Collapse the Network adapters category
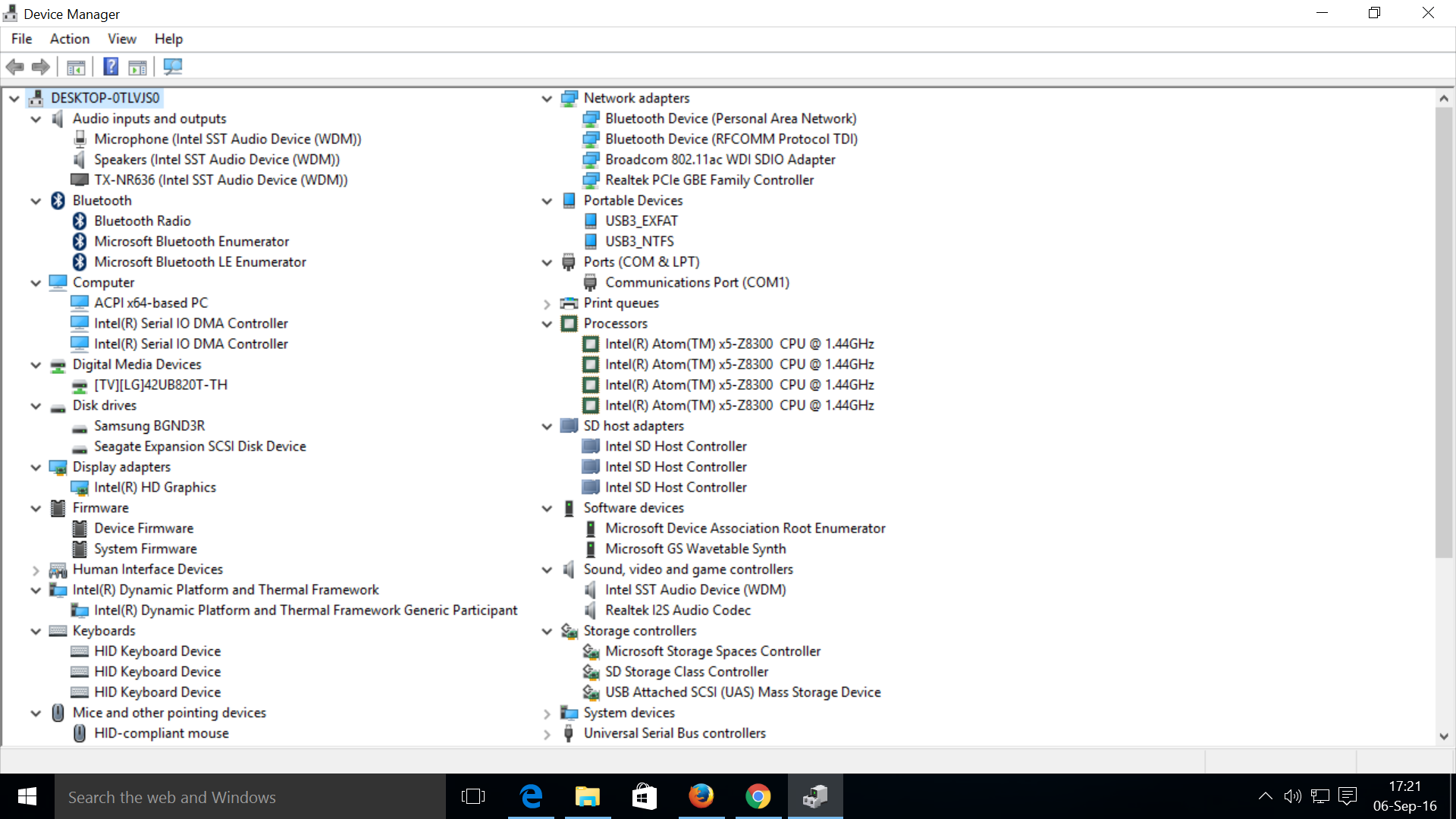 click(547, 99)
